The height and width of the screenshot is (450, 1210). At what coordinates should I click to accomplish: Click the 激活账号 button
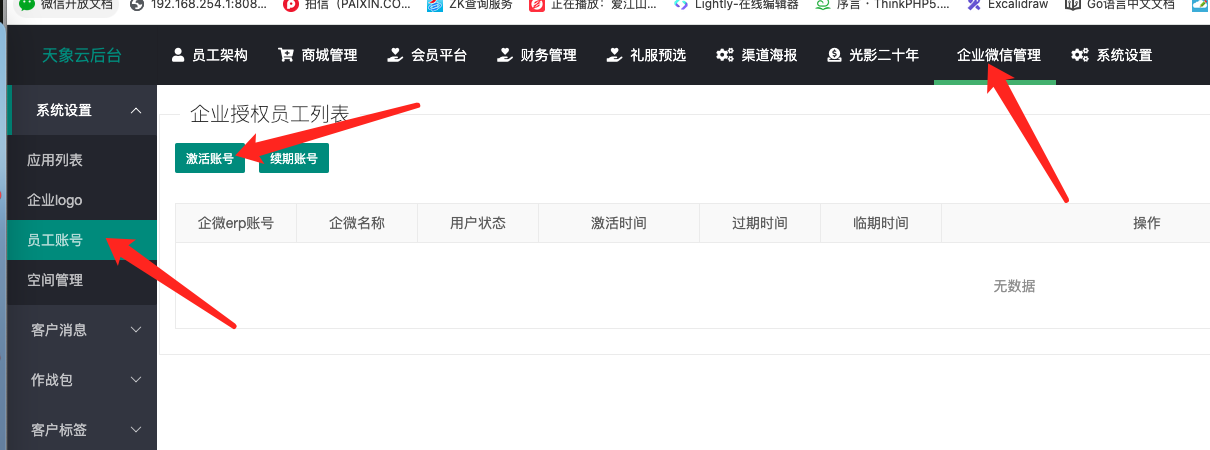(210, 158)
